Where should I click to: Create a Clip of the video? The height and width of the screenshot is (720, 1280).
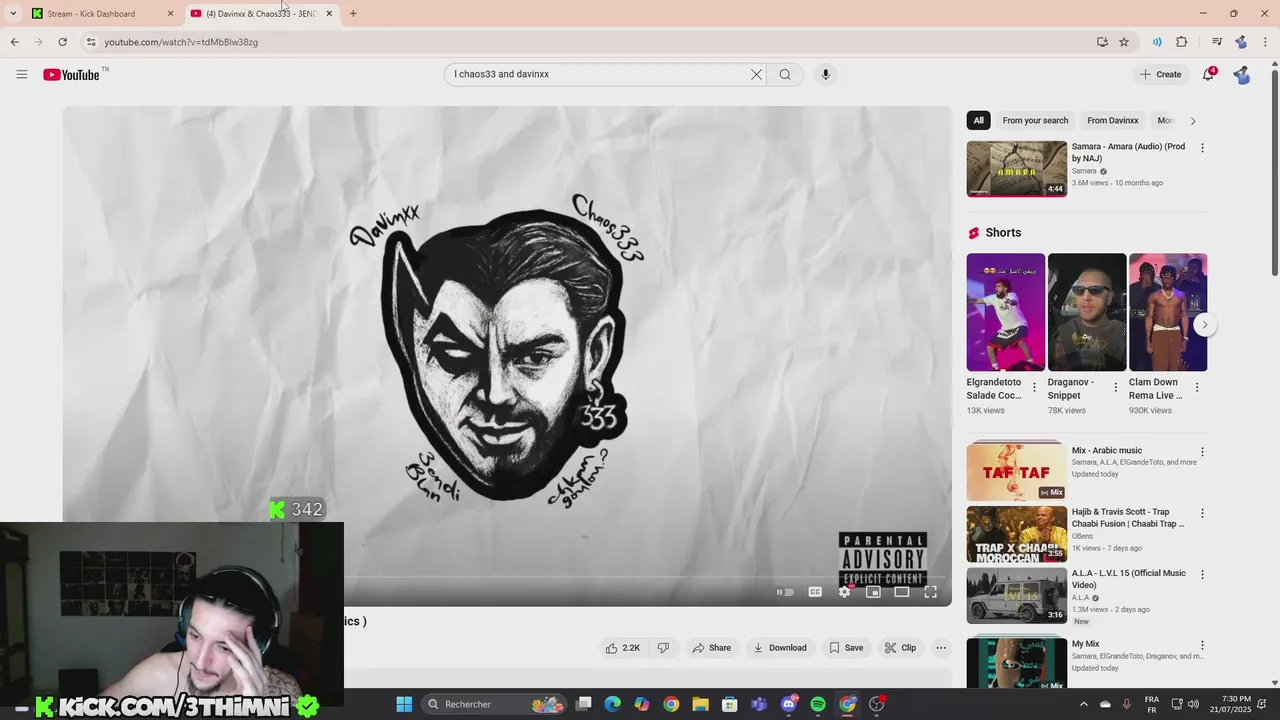point(900,648)
